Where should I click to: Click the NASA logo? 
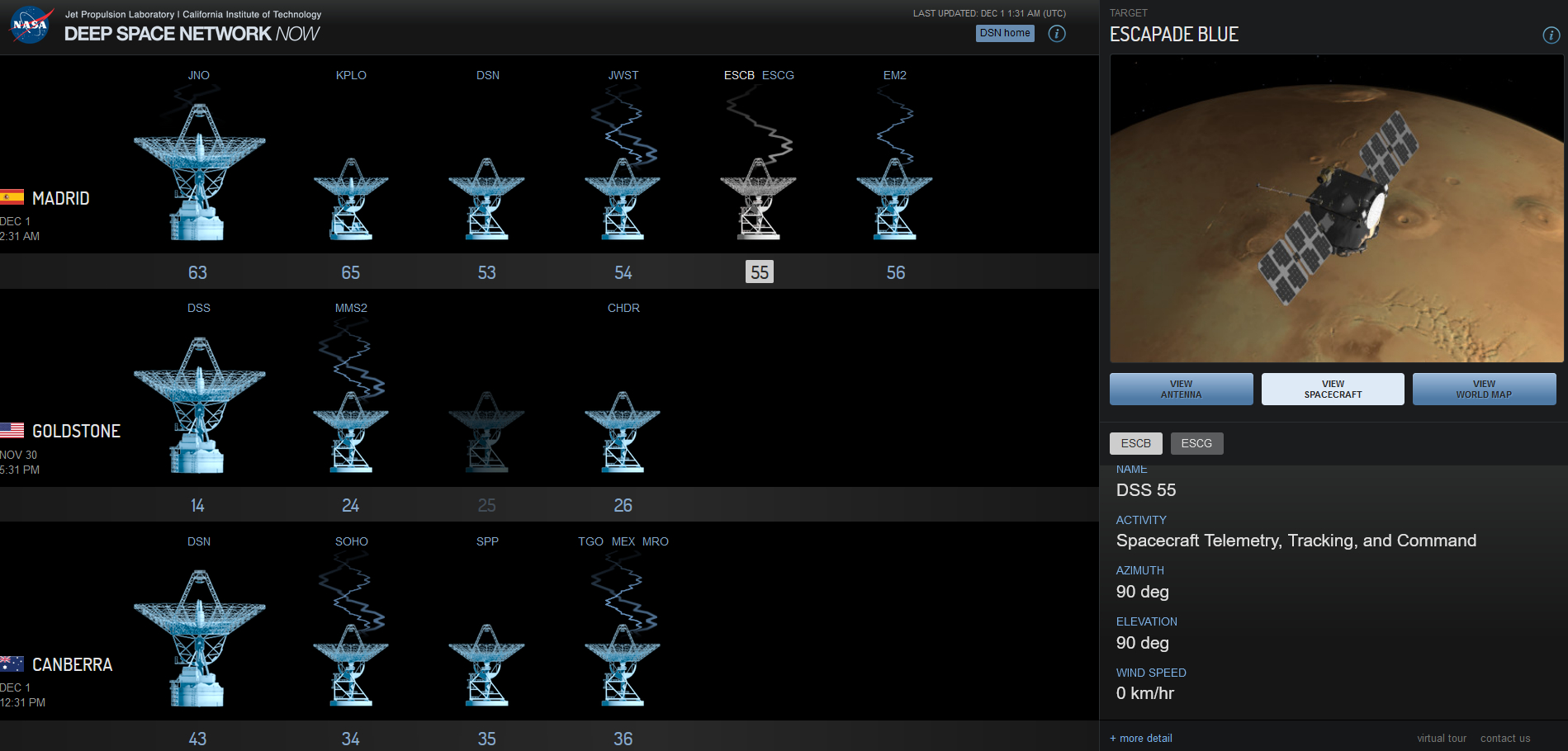tap(31, 25)
